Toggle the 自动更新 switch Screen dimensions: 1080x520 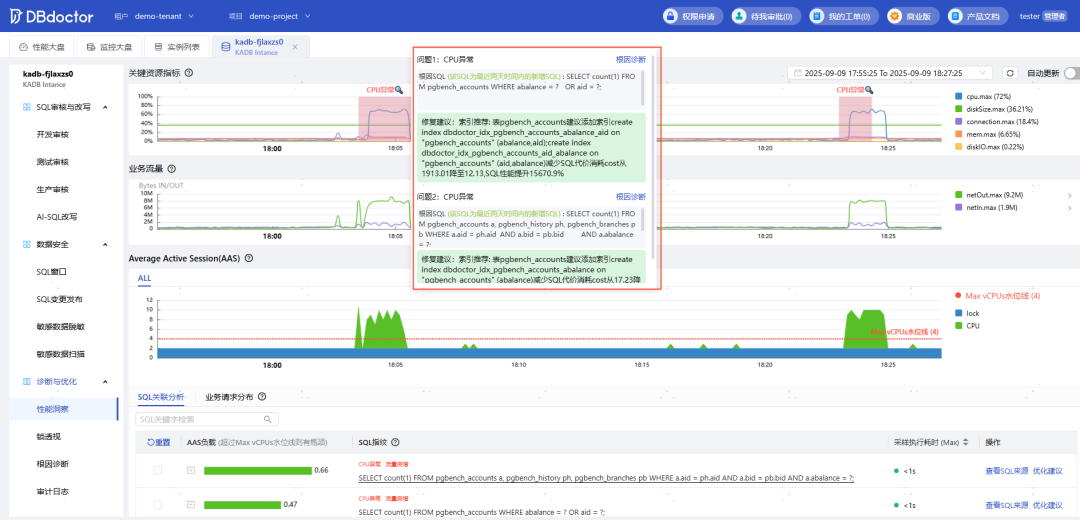pos(1070,72)
